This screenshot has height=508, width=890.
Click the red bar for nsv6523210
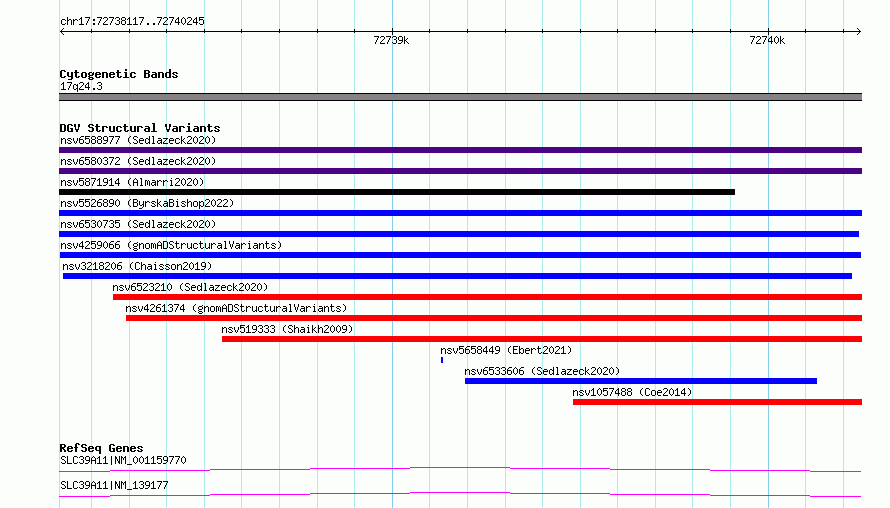pos(487,297)
